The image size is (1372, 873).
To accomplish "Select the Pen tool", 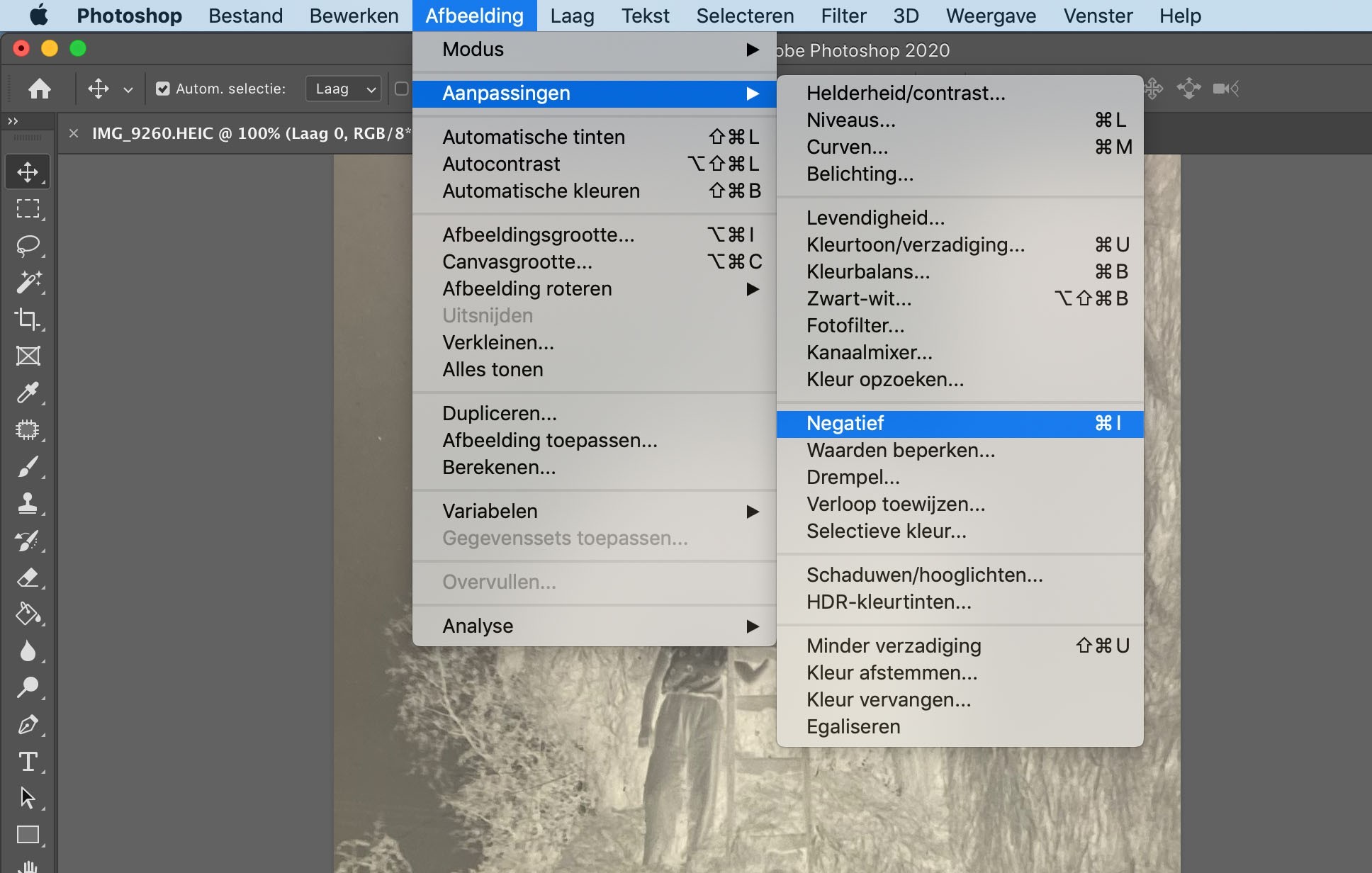I will (x=28, y=724).
